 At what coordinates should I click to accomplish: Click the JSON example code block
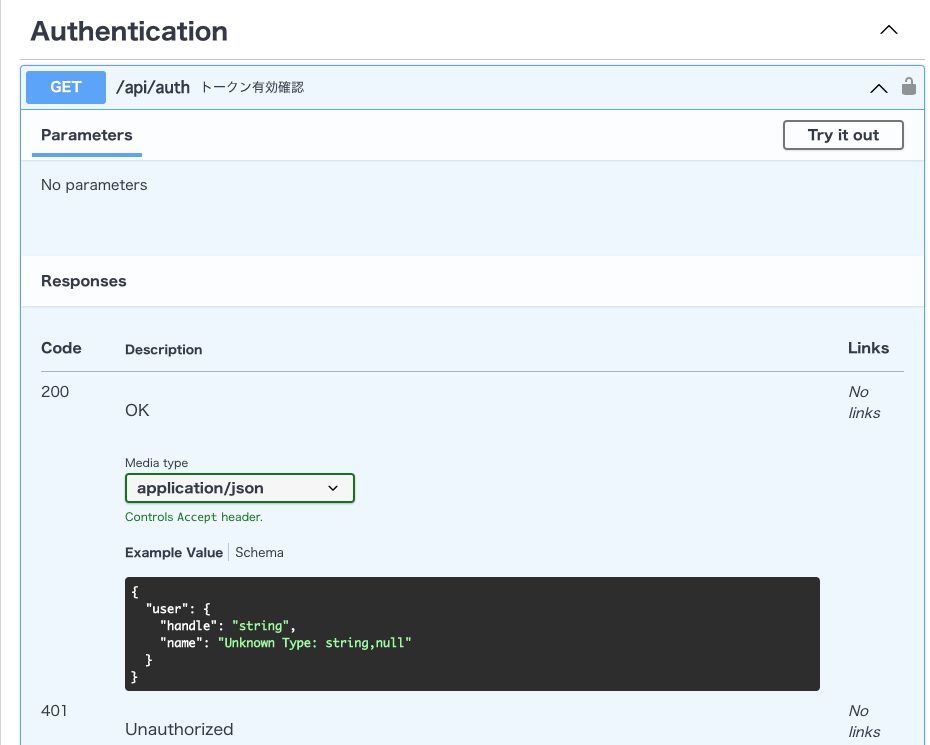click(472, 634)
